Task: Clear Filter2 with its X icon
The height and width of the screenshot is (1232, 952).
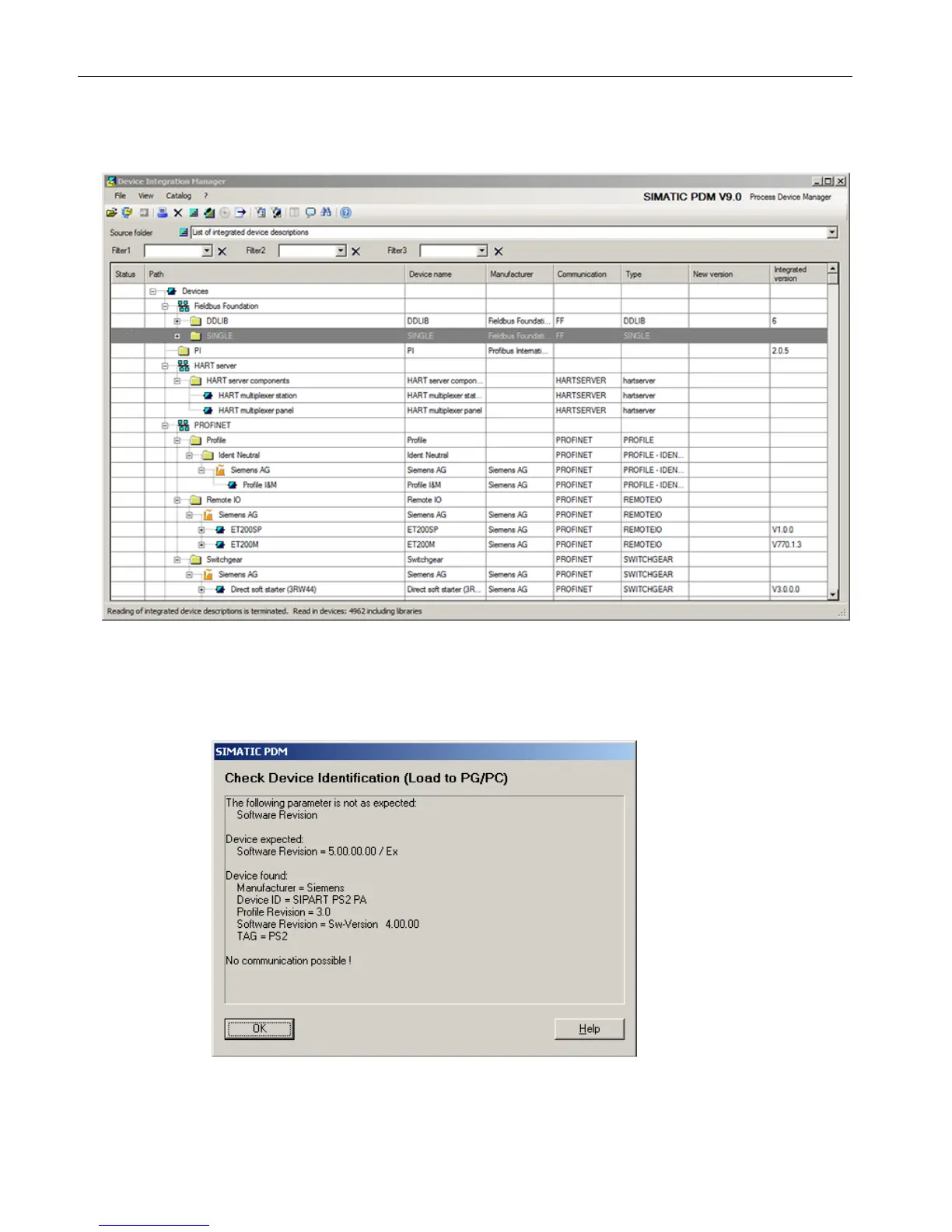Action: tap(356, 251)
